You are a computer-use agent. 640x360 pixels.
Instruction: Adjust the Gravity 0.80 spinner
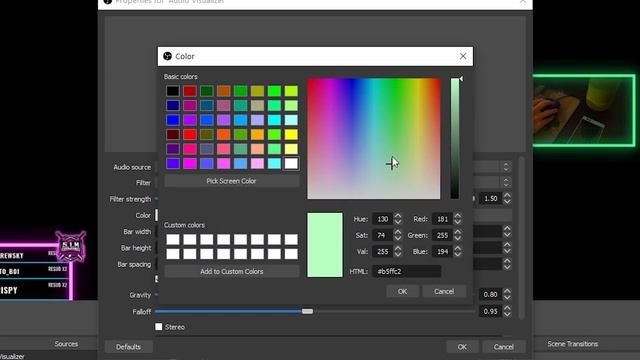pos(507,294)
